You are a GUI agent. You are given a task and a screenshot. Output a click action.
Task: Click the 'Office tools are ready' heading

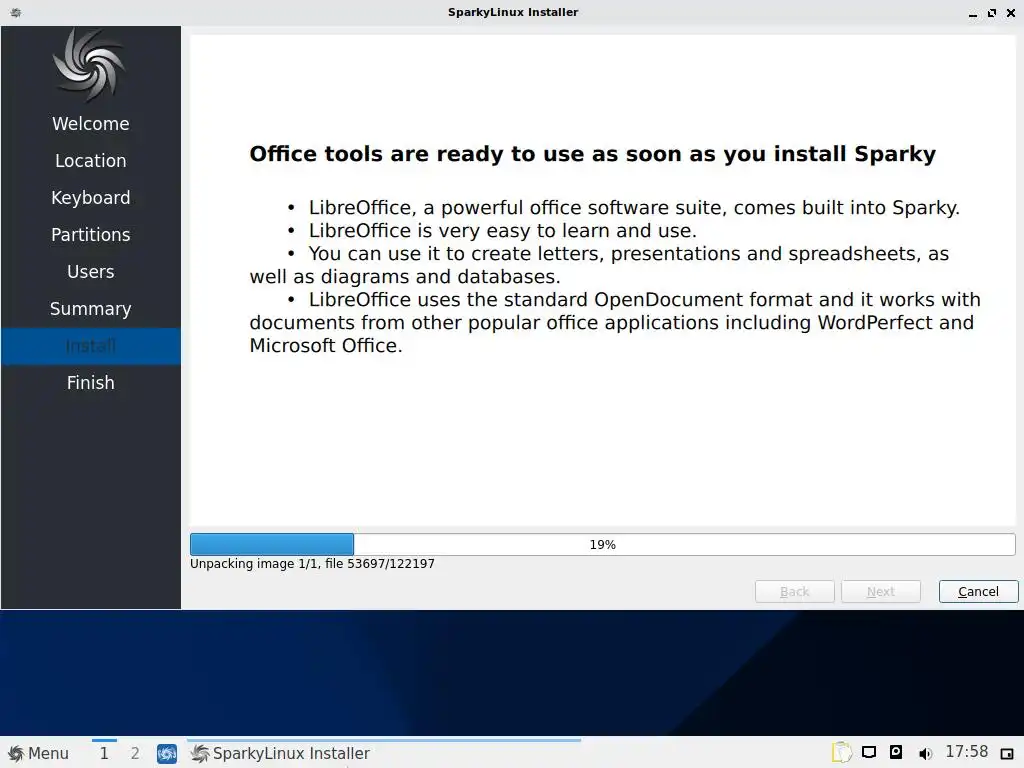pos(592,154)
